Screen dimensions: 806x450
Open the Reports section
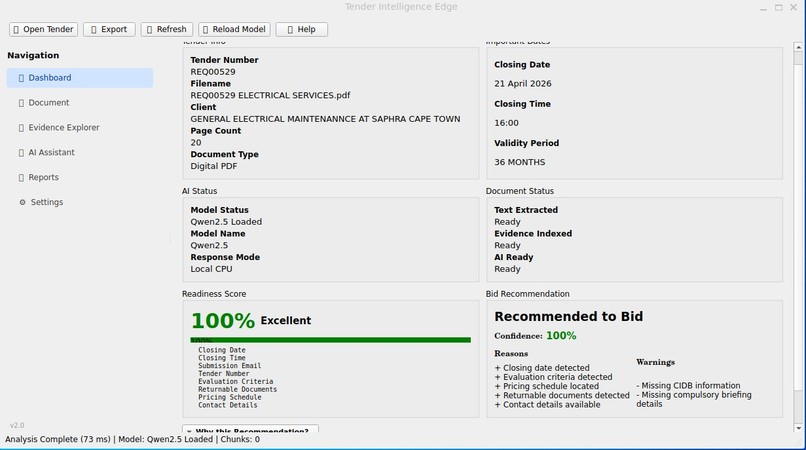80,177
